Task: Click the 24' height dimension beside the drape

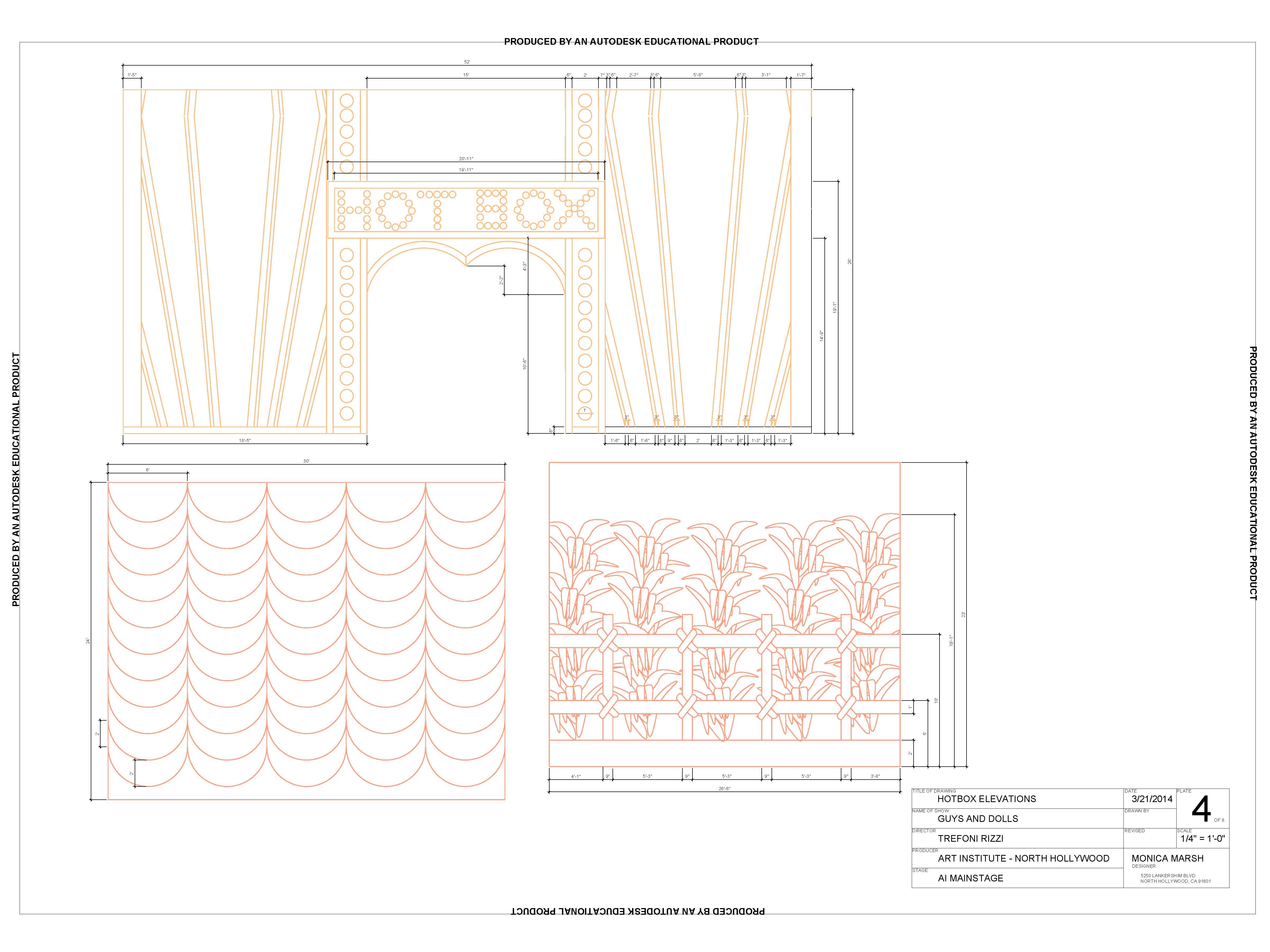Action: 88,640
